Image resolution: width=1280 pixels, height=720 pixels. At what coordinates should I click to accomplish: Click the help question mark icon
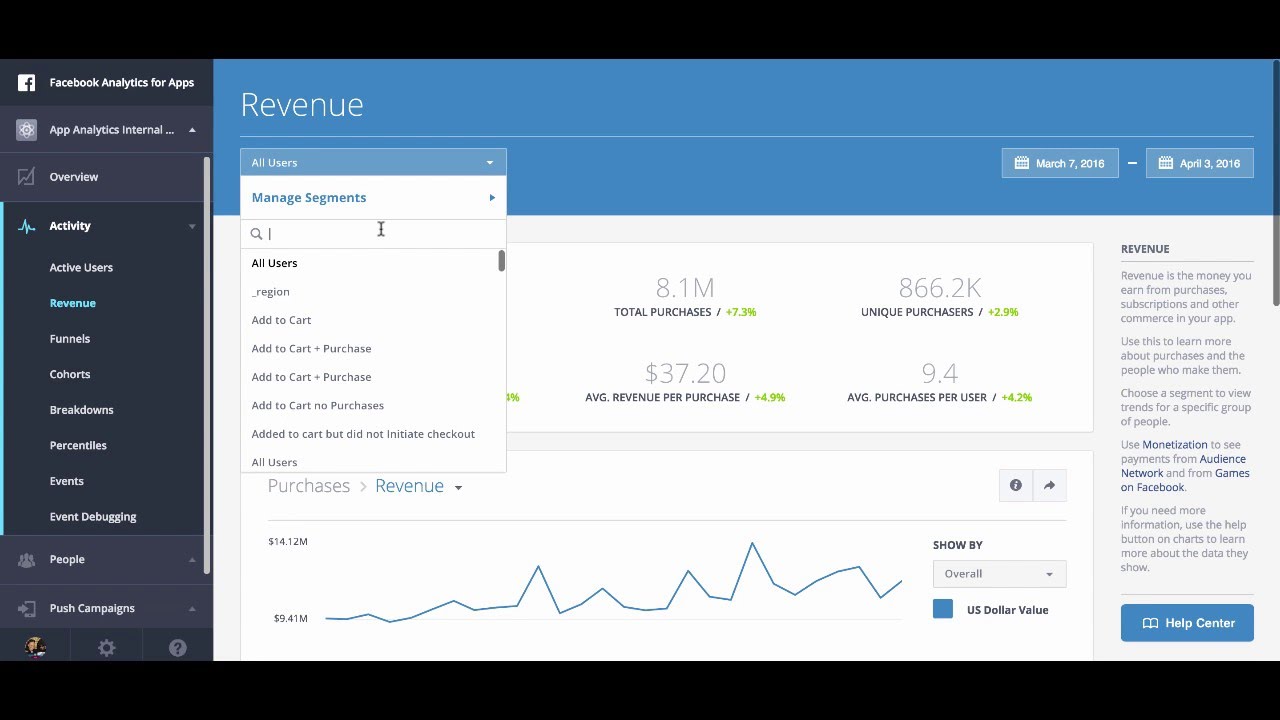pos(178,648)
